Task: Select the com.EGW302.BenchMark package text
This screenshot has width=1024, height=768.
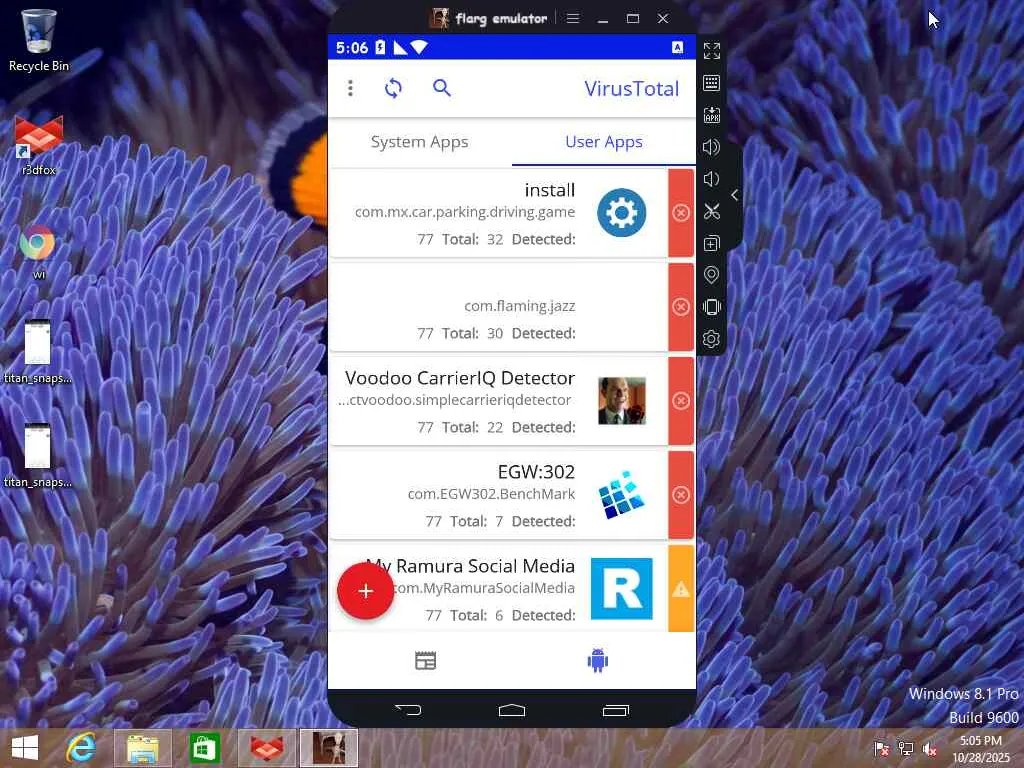Action: tap(491, 494)
